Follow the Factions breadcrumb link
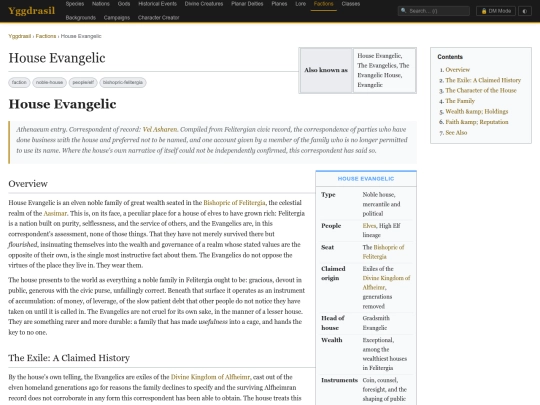This screenshot has width=540, height=405. [x=46, y=36]
